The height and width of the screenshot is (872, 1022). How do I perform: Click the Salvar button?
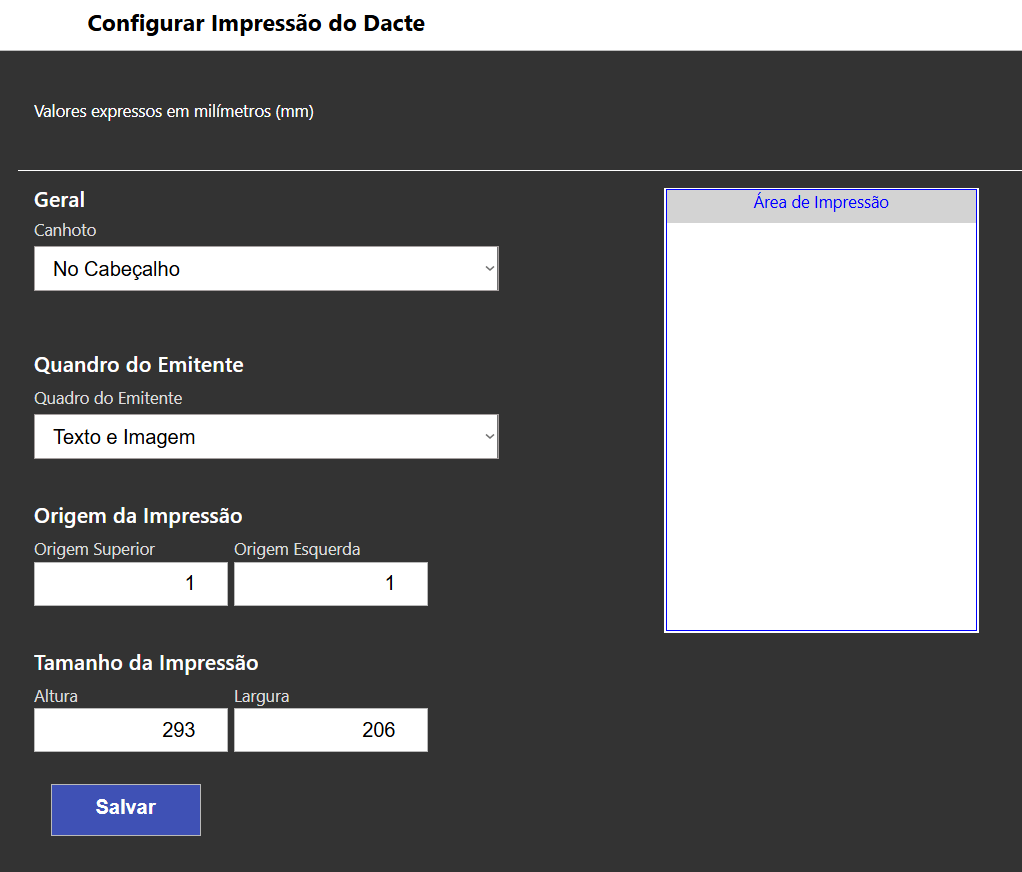pos(125,808)
